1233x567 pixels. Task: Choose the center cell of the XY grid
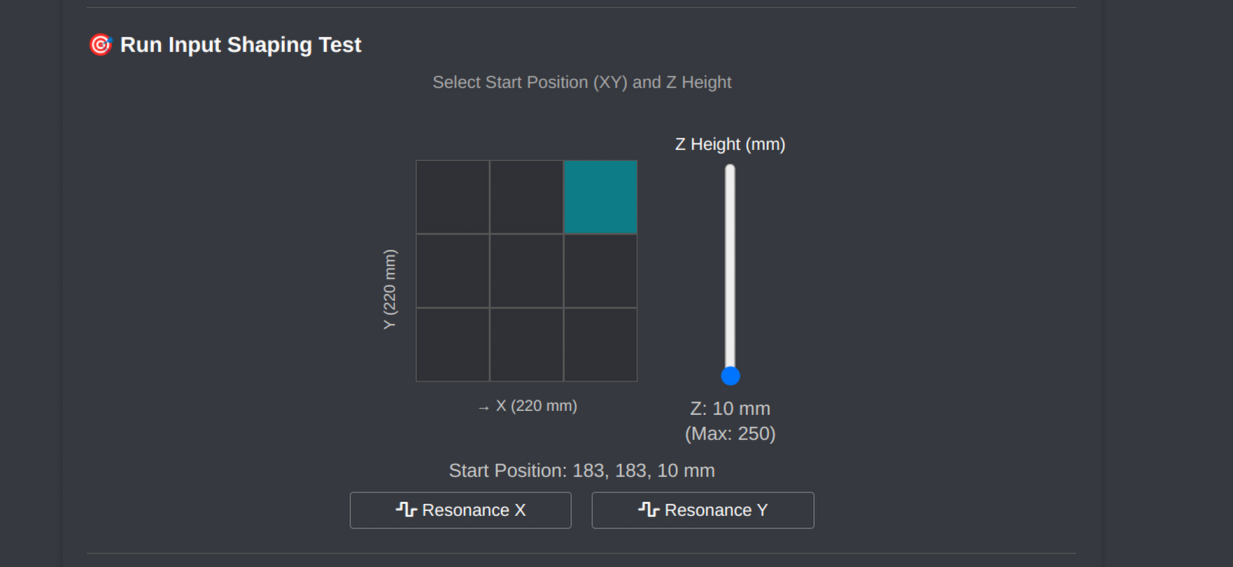click(527, 271)
